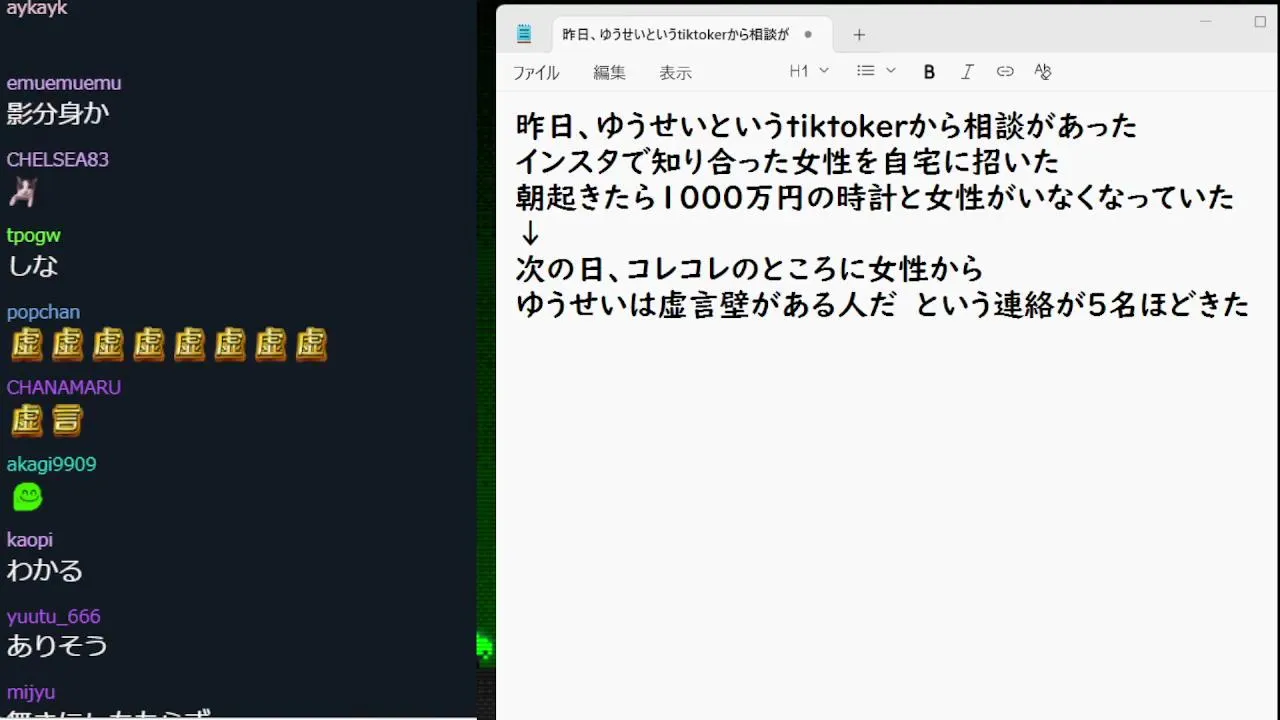The width and height of the screenshot is (1280, 720).
Task: Click username yuutu_666 in chat
Action: tap(54, 617)
